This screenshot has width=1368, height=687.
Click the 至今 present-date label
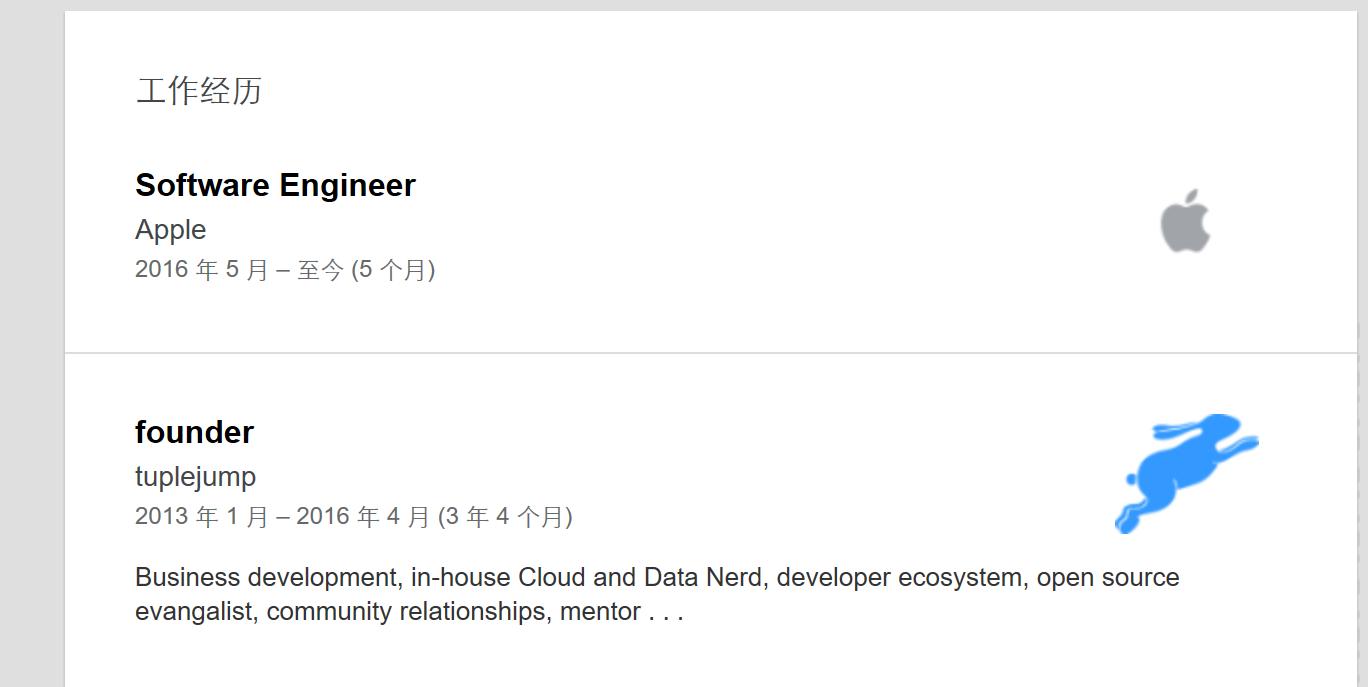pyautogui.click(x=320, y=270)
